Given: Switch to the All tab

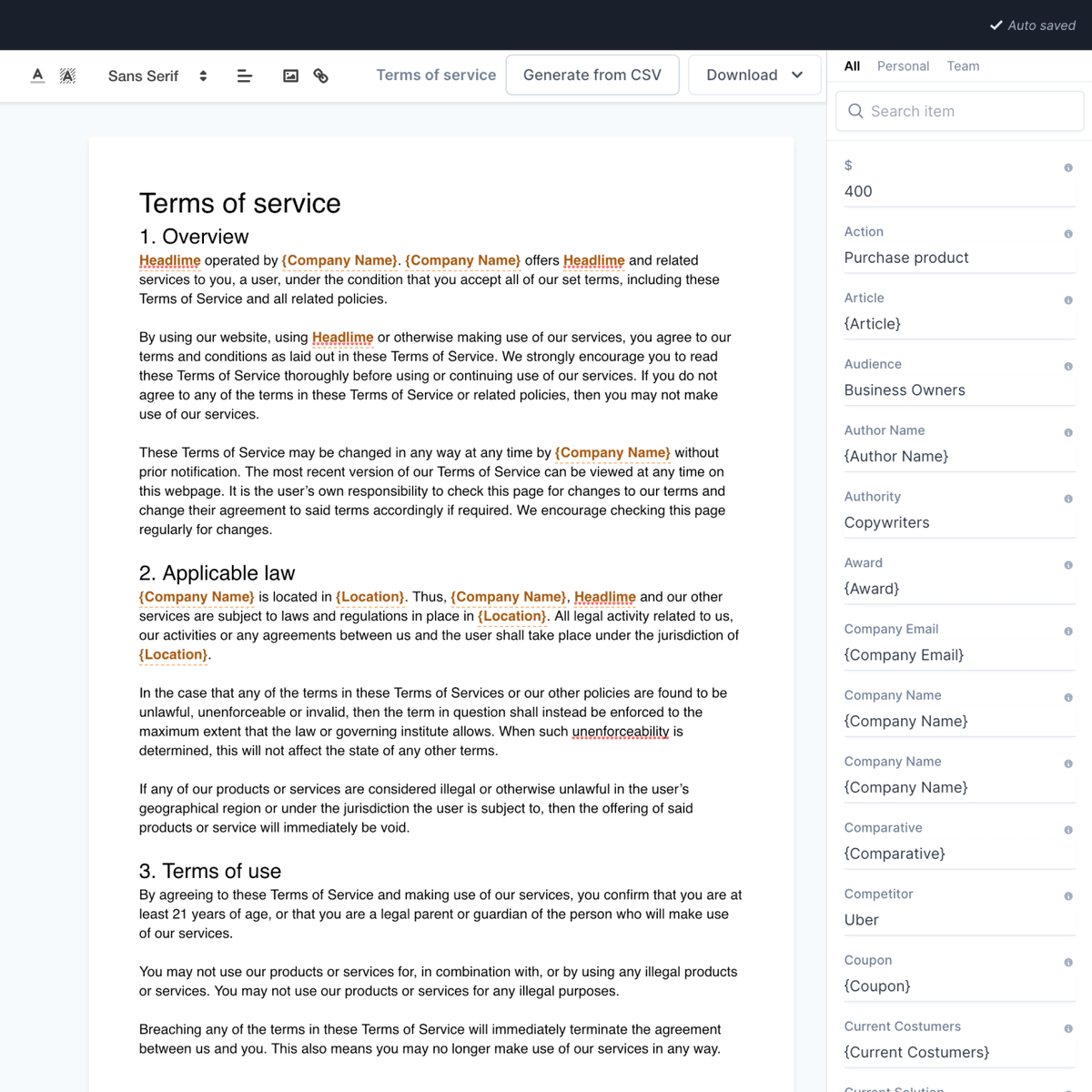Looking at the screenshot, I should [x=852, y=66].
